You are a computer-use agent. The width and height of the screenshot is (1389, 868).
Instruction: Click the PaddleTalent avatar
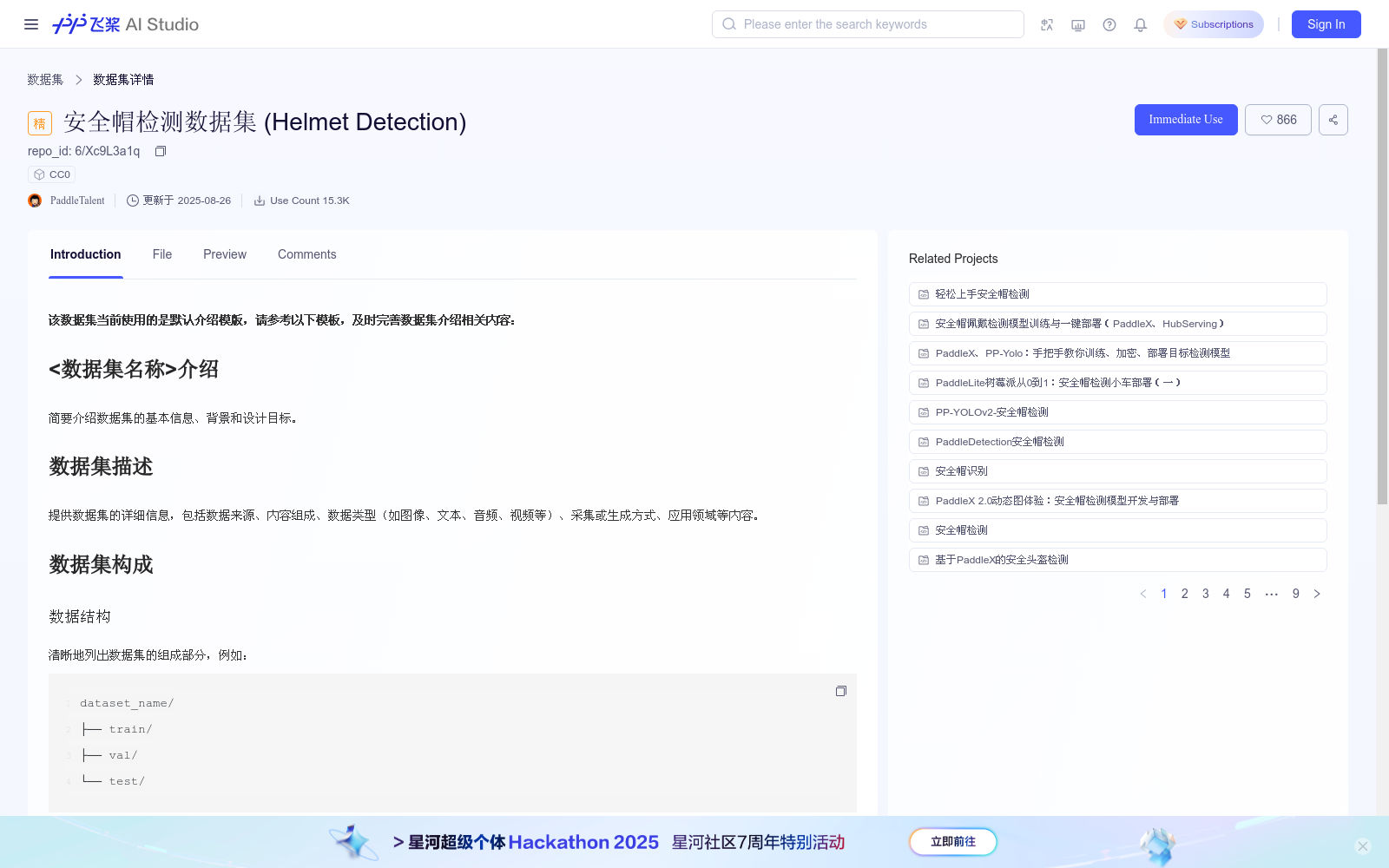(x=35, y=201)
